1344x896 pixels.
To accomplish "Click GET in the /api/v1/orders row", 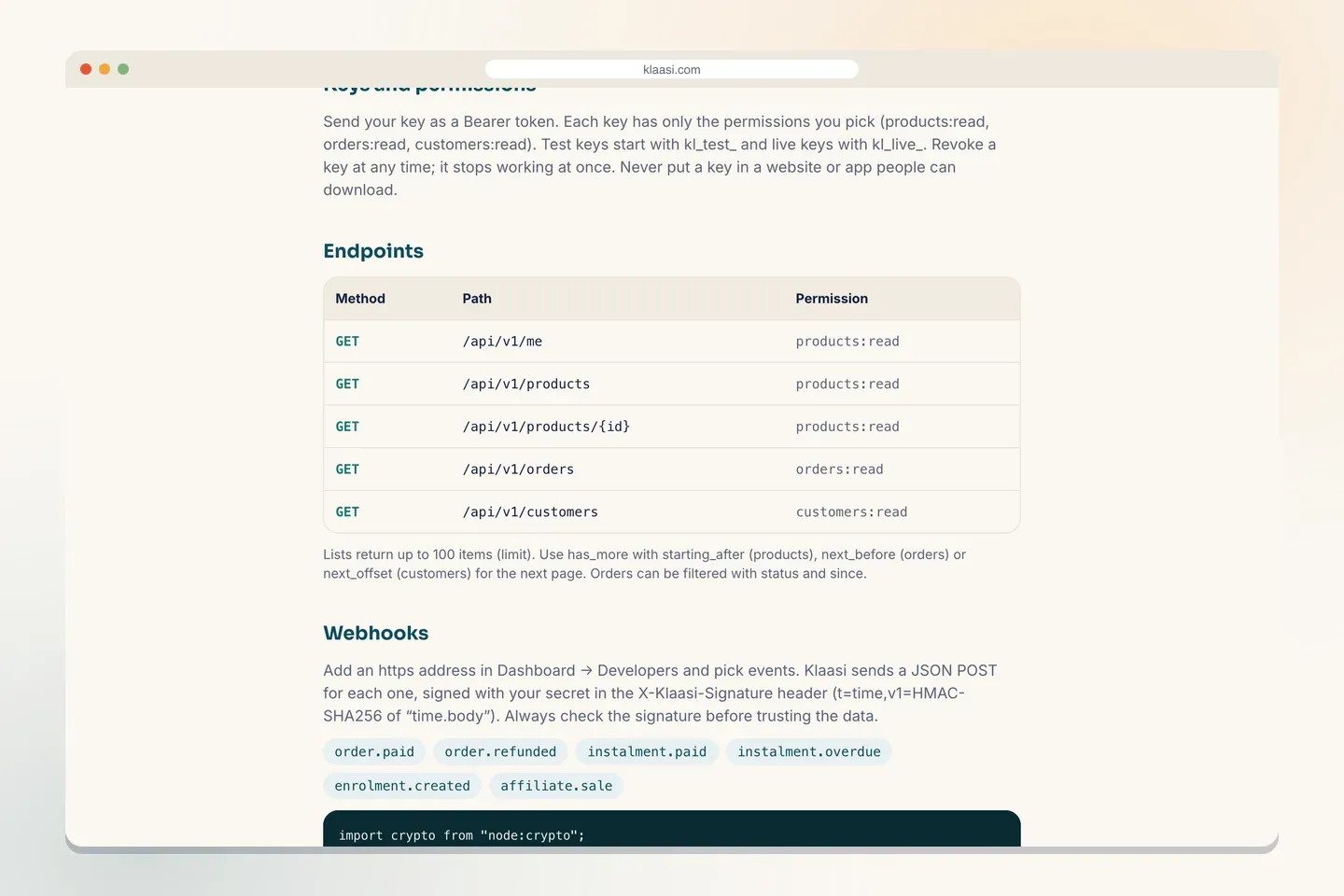I will [x=347, y=469].
